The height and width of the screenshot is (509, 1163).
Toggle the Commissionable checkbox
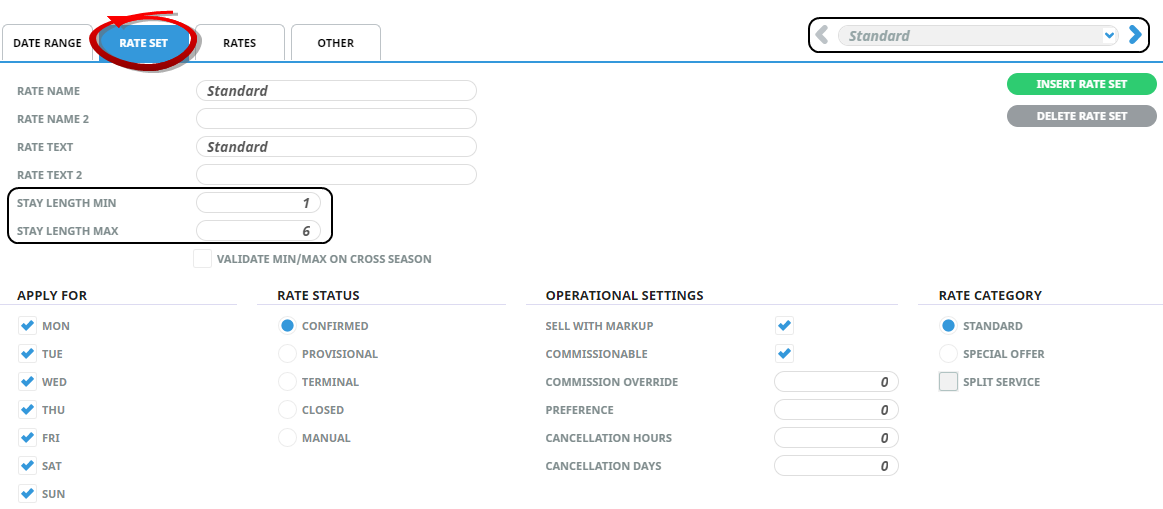coord(785,354)
